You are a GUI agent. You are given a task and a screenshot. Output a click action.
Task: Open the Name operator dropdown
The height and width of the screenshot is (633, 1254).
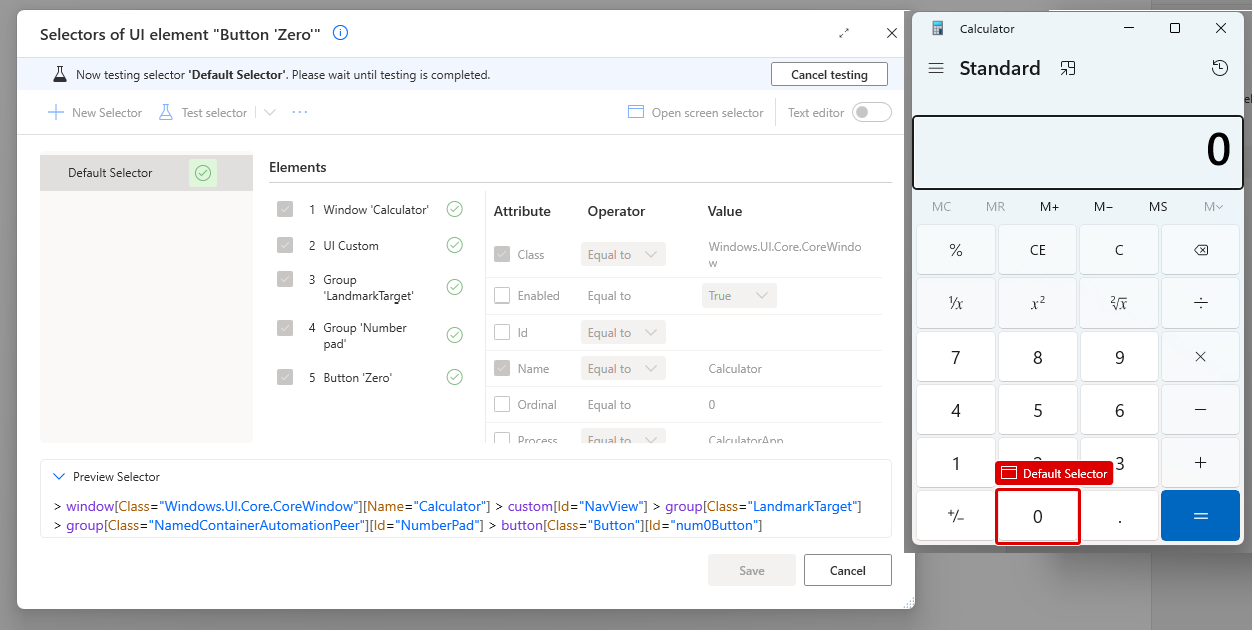point(623,368)
